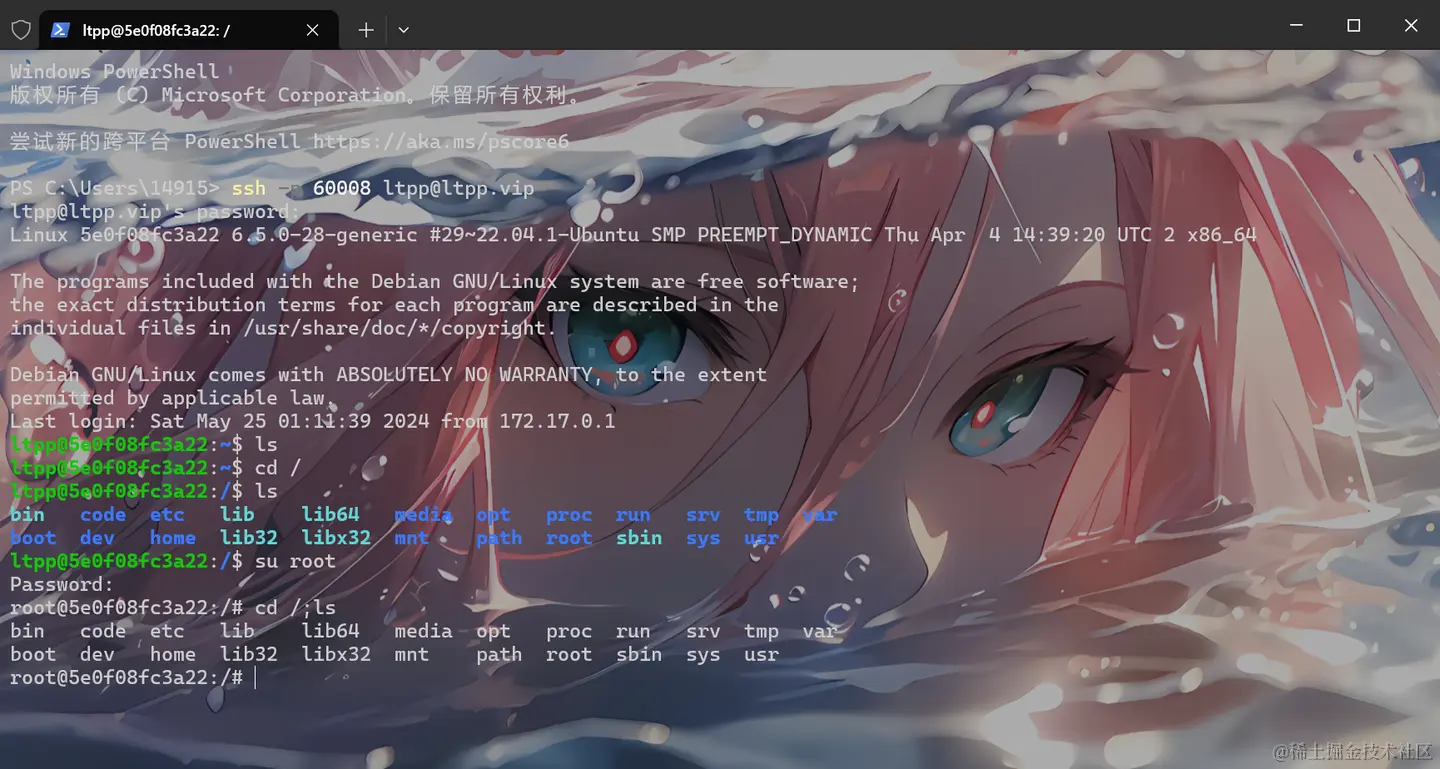Close the terminal window

(1411, 26)
